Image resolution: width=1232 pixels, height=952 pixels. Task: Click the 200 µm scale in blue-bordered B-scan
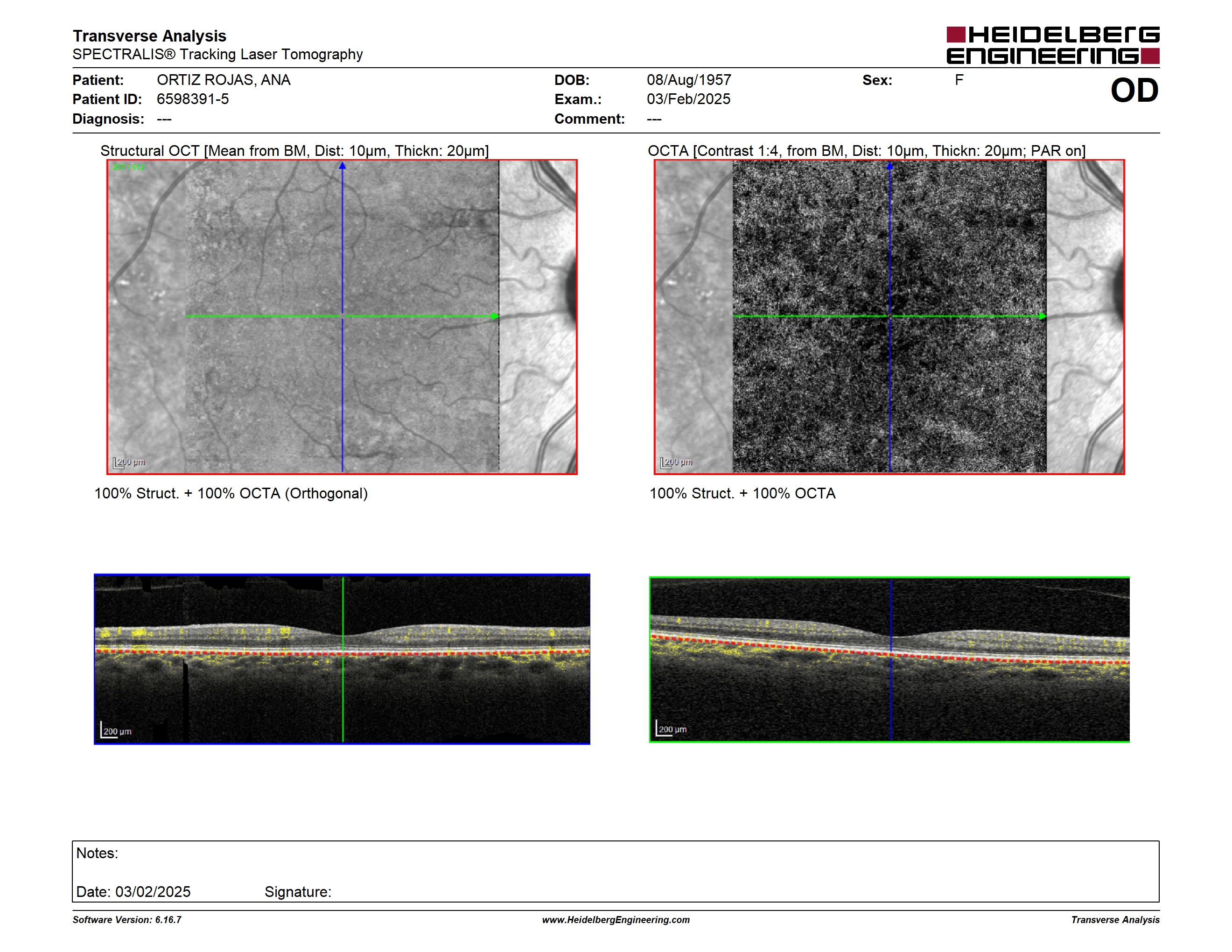click(x=116, y=730)
